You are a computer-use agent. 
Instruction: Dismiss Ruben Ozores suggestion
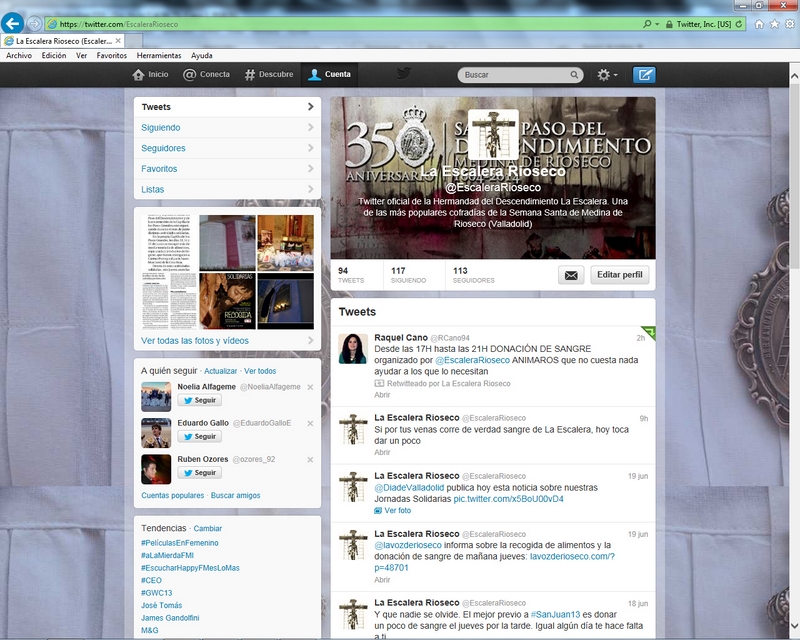coord(310,460)
